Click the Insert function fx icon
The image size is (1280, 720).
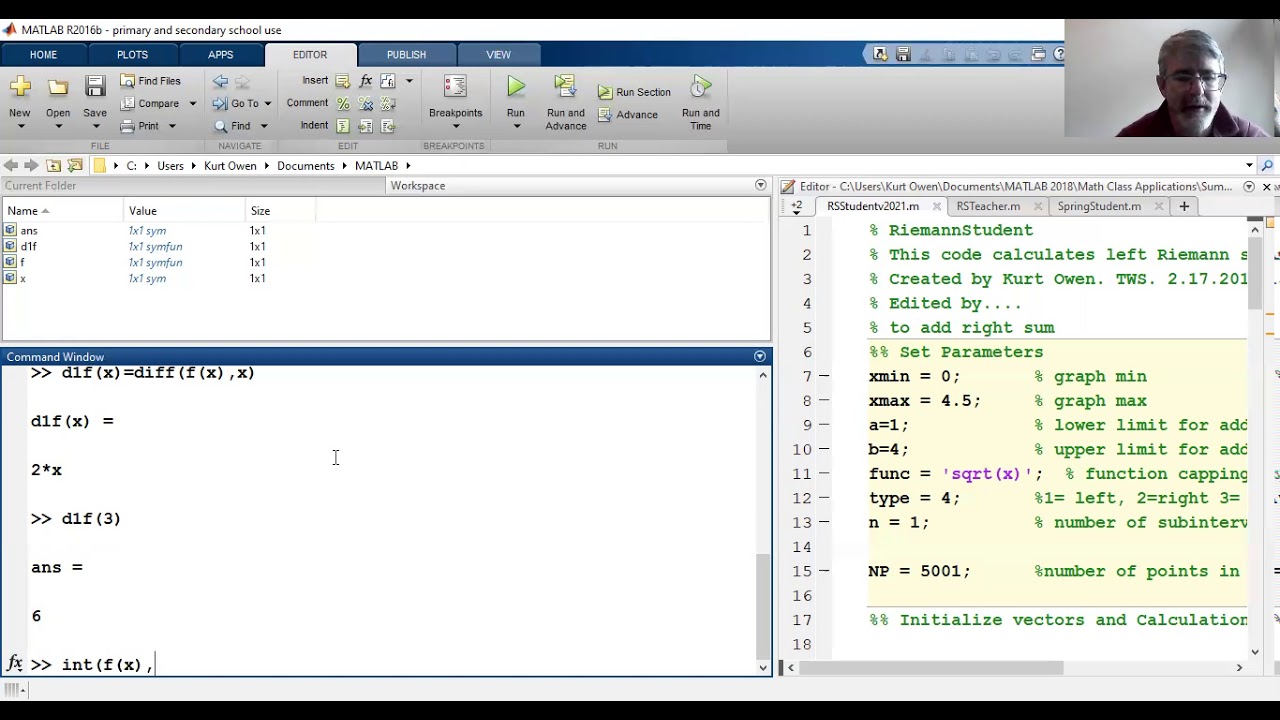coord(365,81)
